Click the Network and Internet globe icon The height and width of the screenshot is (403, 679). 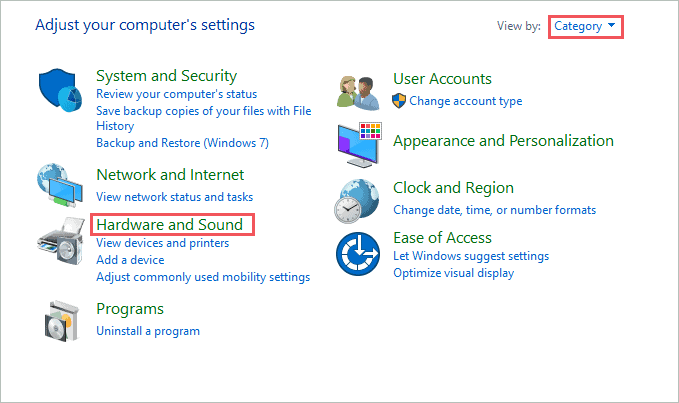coord(60,184)
